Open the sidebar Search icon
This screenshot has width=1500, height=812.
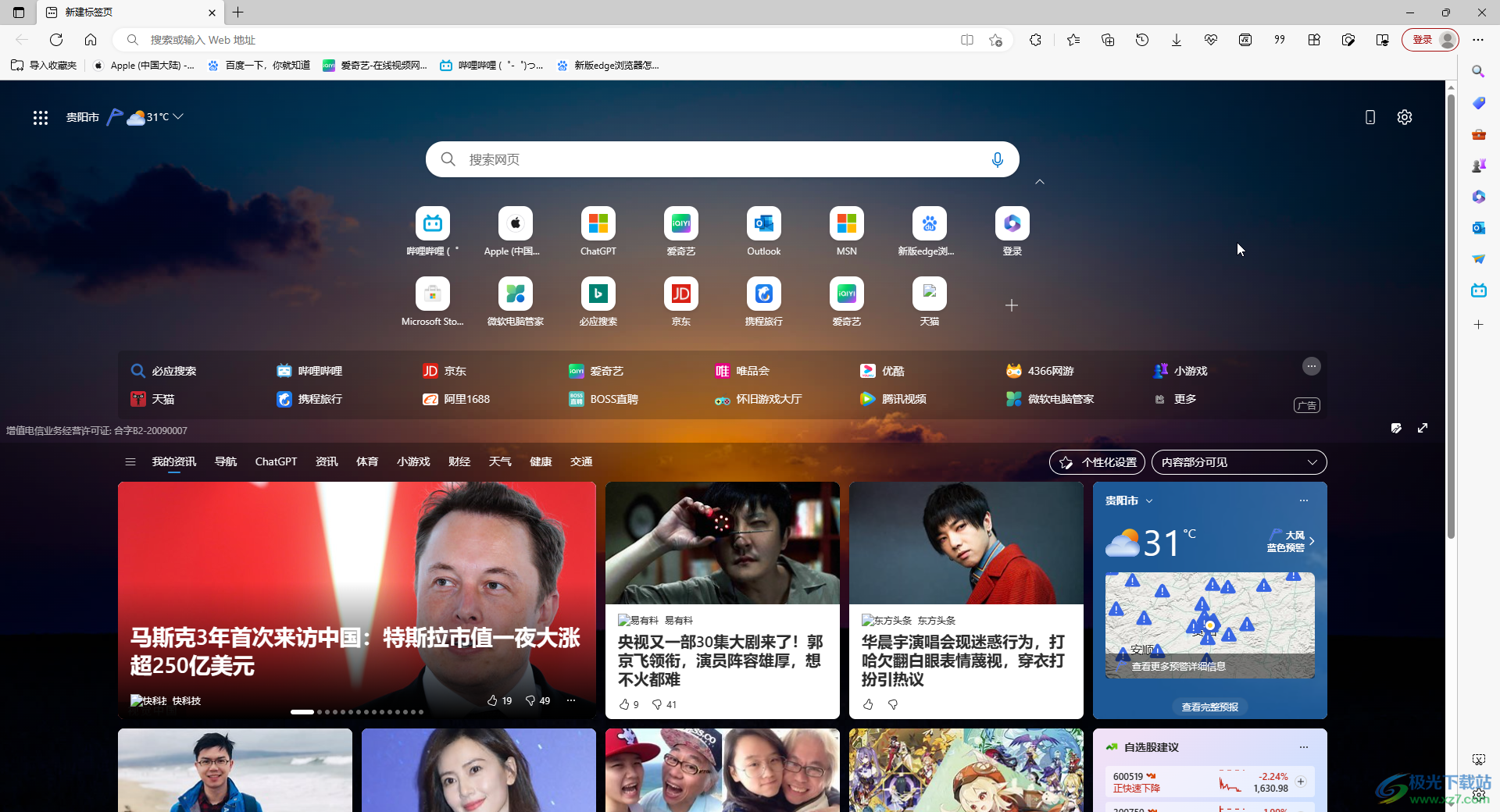1478,72
